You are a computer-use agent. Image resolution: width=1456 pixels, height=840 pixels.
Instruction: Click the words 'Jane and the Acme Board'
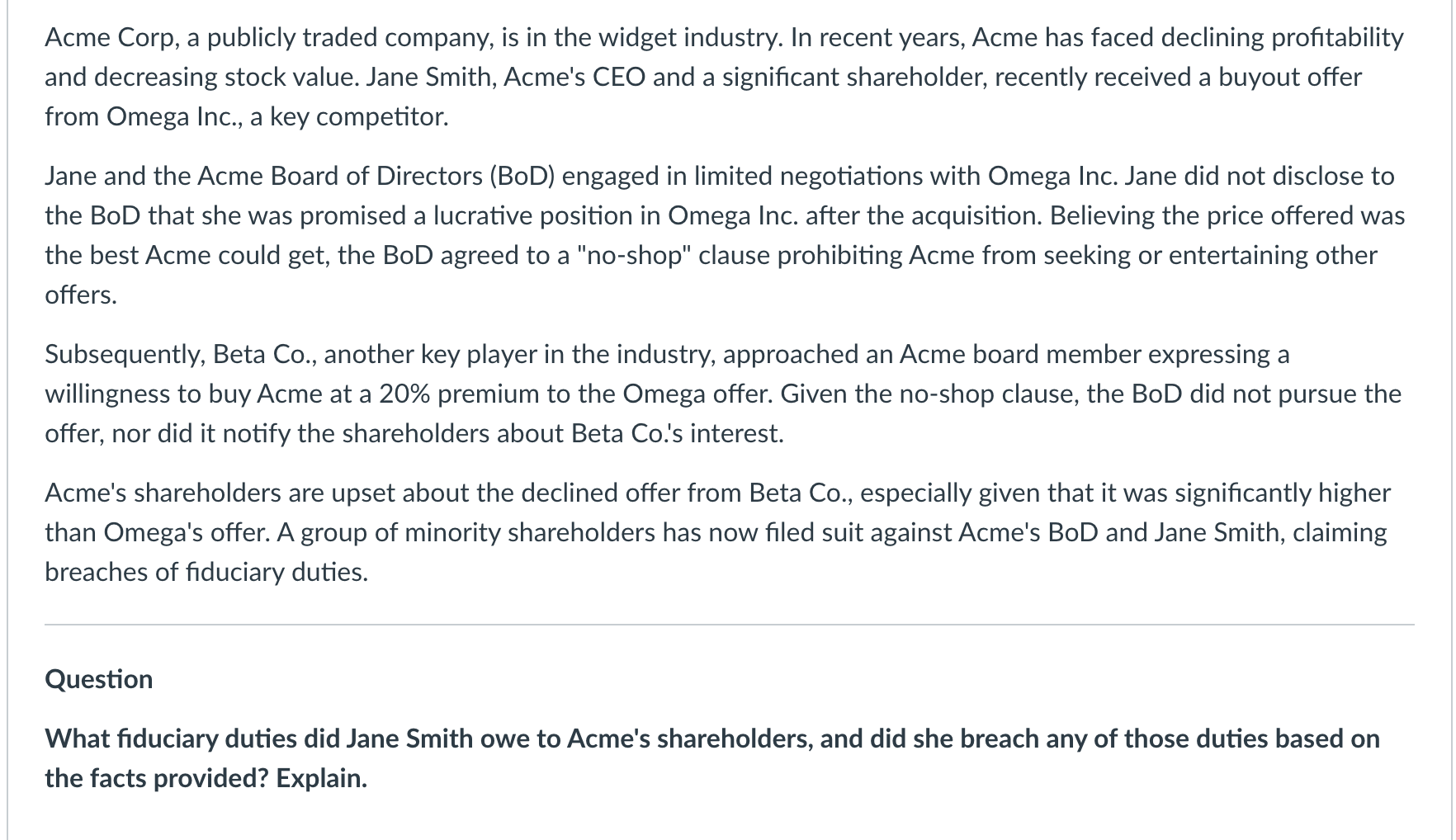(x=185, y=176)
